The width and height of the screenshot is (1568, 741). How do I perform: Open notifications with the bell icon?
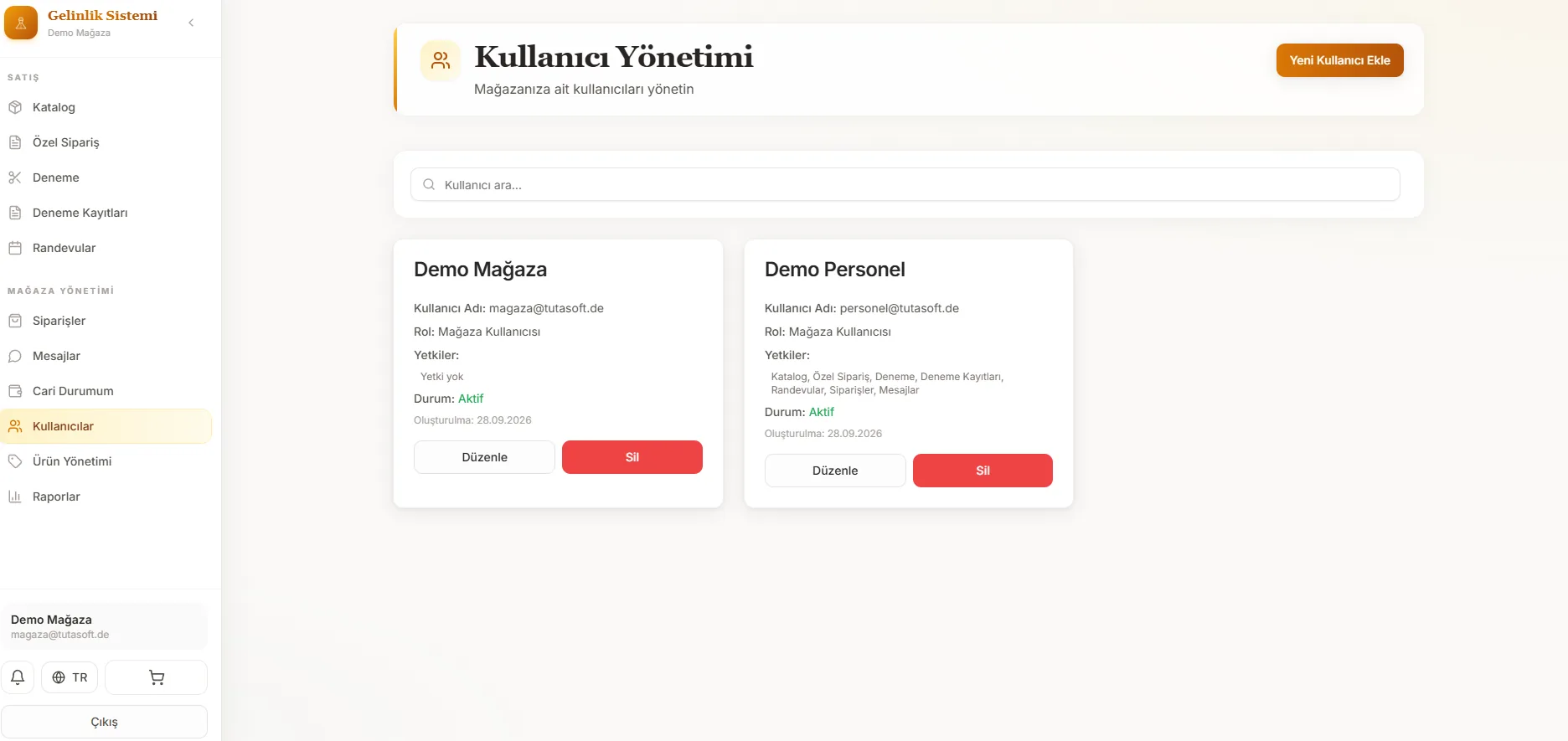pos(18,677)
